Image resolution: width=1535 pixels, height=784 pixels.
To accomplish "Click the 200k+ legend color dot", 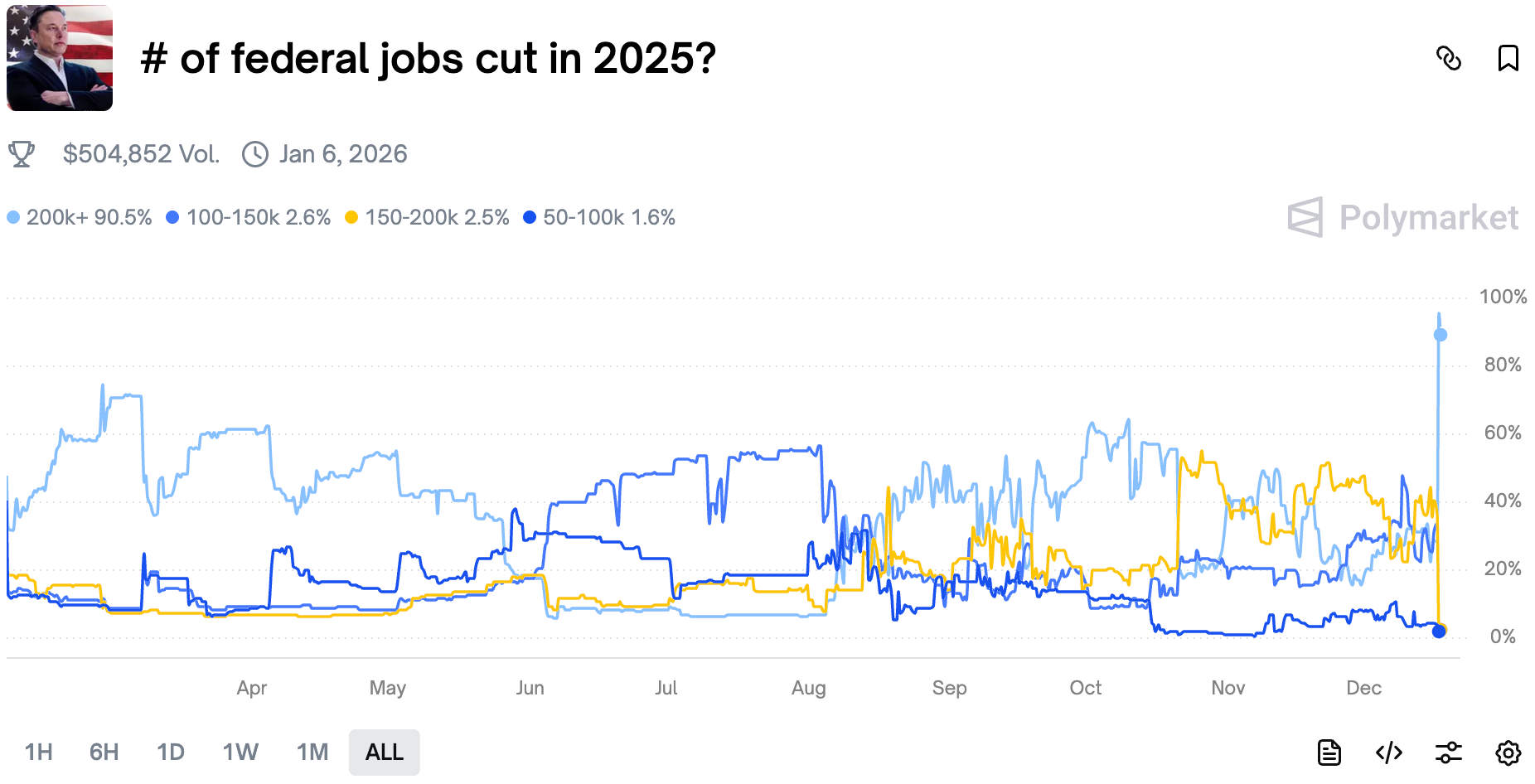I will click(x=13, y=218).
